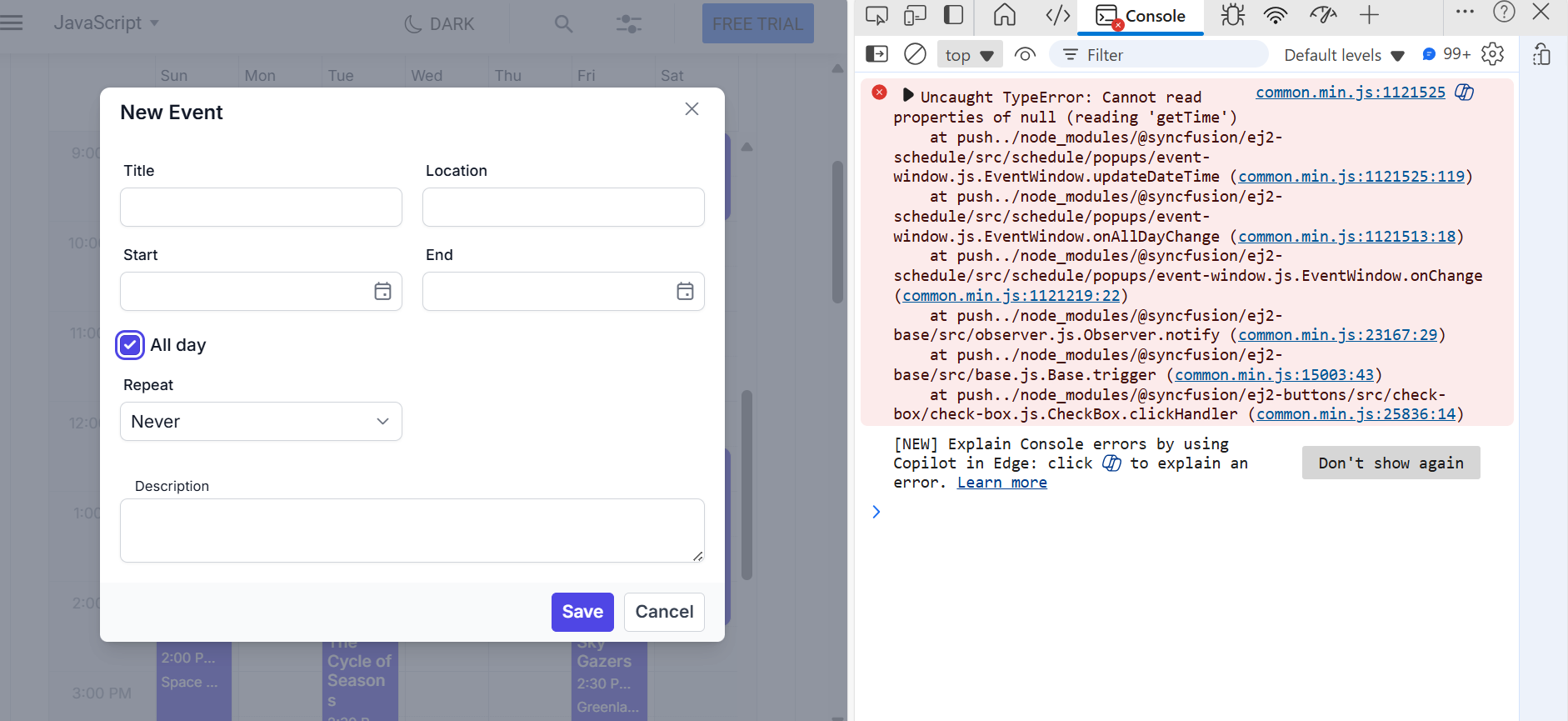Viewport: 1568px width, 721px height.
Task: Select the inspect element tool
Action: 876,15
